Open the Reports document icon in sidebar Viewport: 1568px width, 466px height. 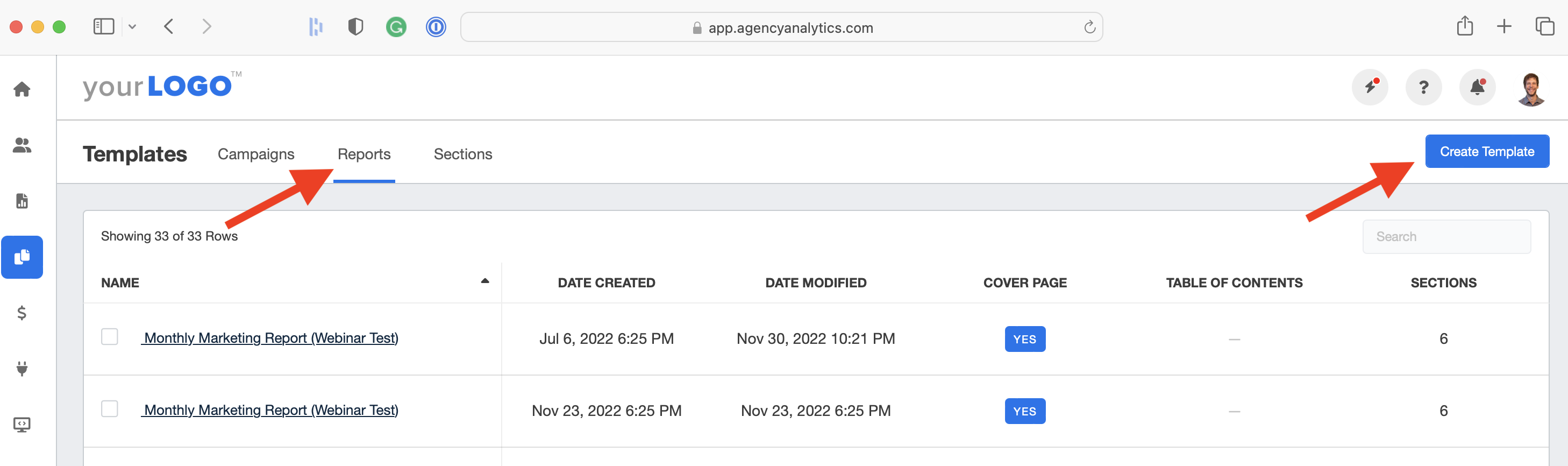pyautogui.click(x=22, y=201)
